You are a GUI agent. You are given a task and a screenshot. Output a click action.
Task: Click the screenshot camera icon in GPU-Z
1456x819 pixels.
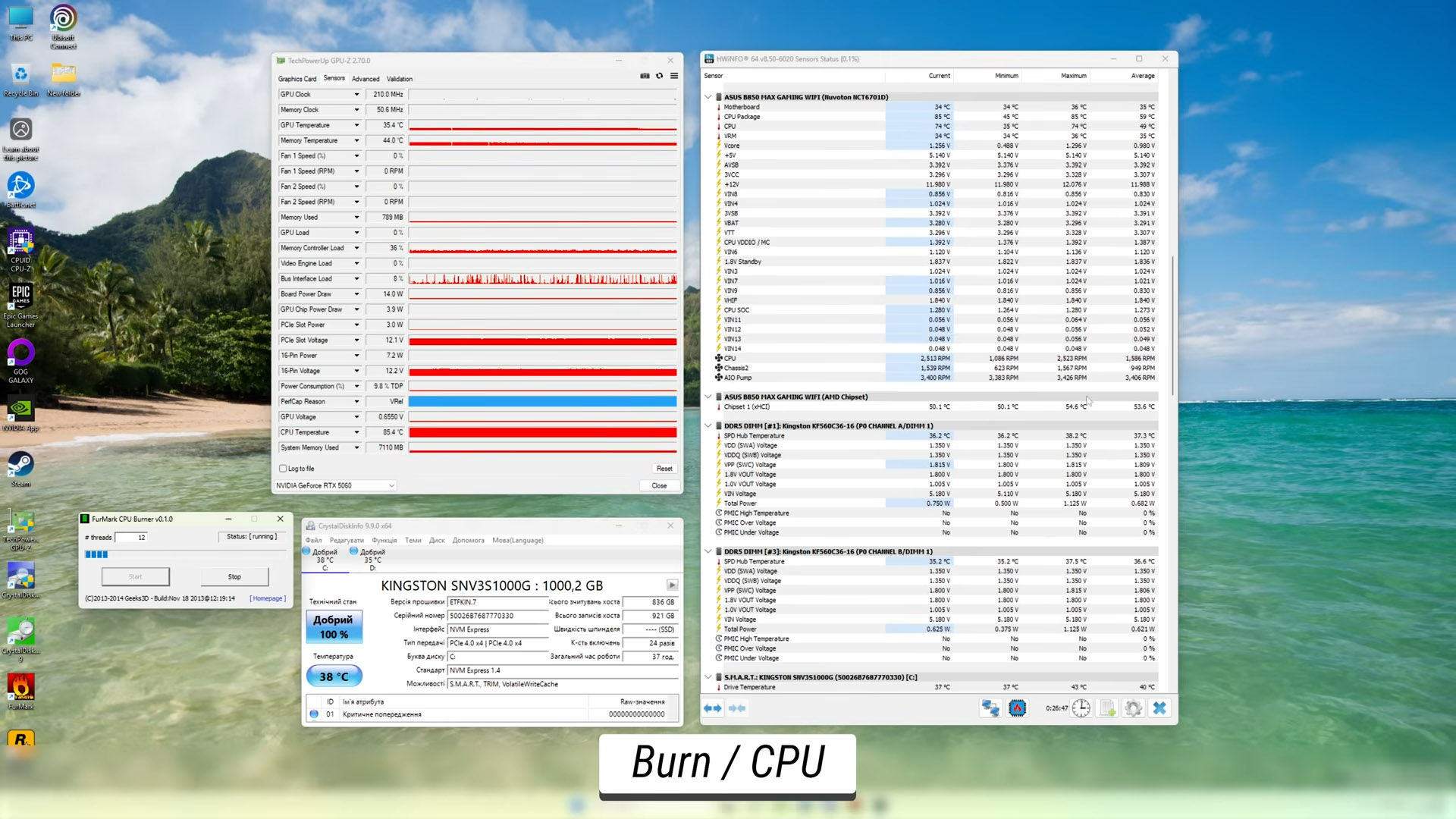(x=645, y=76)
